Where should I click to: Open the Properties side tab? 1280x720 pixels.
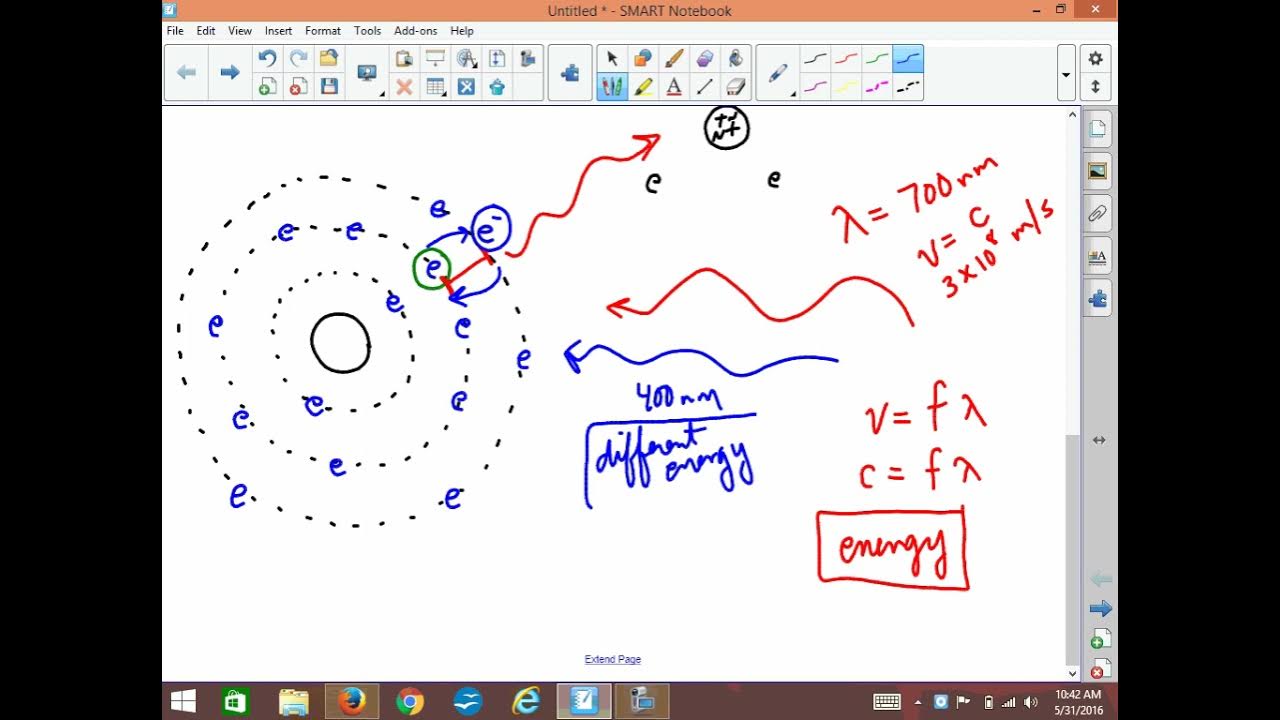point(1098,256)
